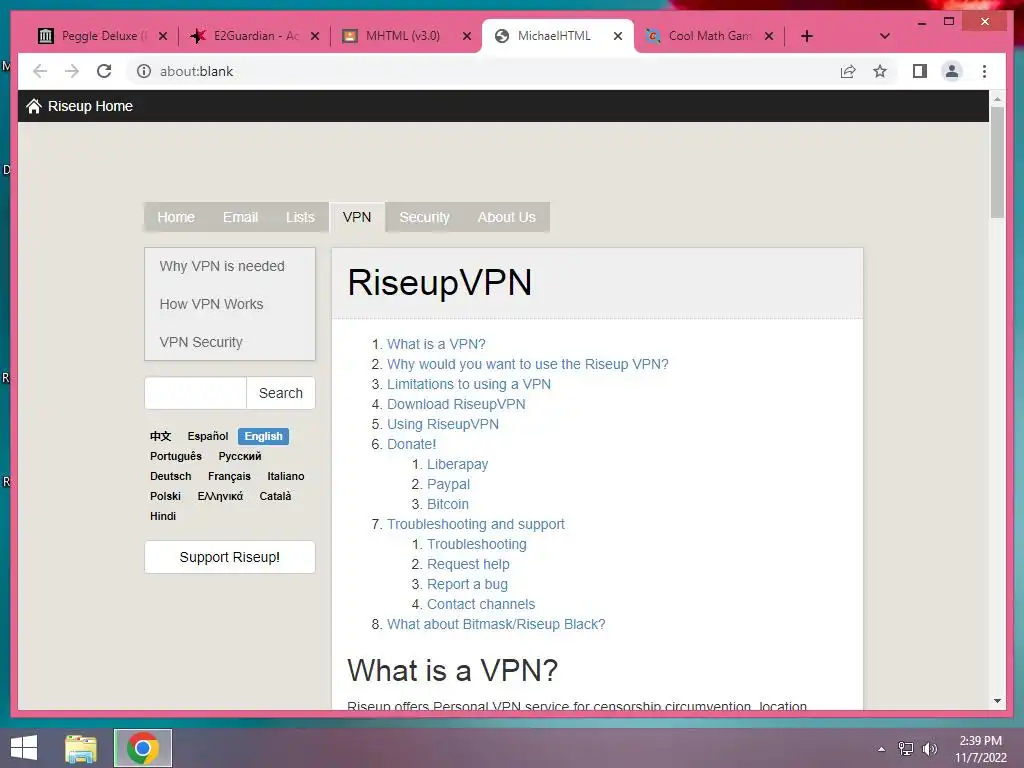Jump to What is a VPN? contents link
1024x768 pixels.
pos(436,344)
